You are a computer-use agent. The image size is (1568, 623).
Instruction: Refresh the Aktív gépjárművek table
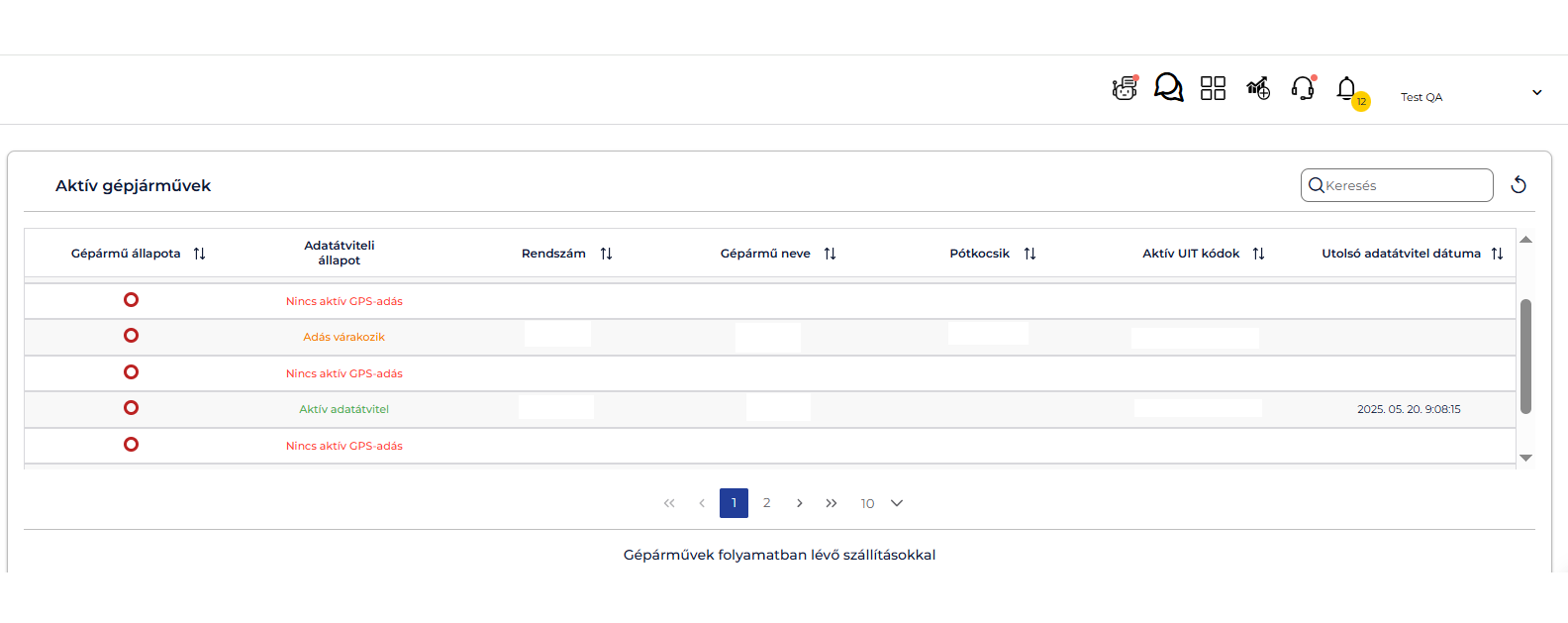click(x=1519, y=185)
